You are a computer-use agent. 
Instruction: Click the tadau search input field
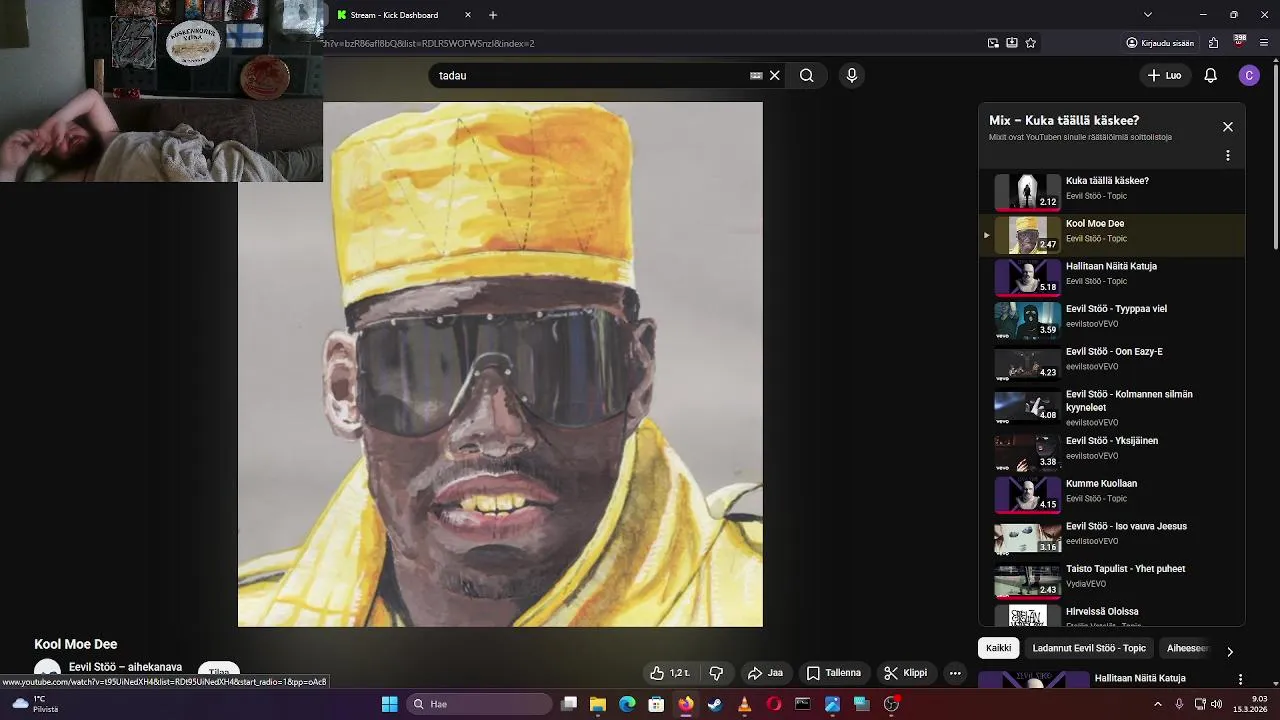tap(590, 75)
